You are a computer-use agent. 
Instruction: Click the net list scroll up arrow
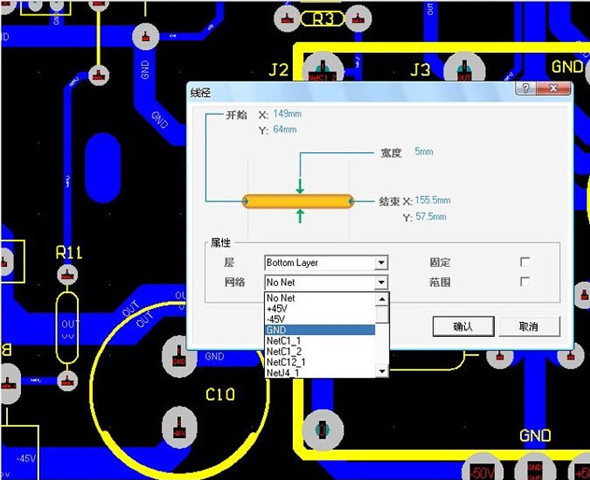[x=382, y=299]
